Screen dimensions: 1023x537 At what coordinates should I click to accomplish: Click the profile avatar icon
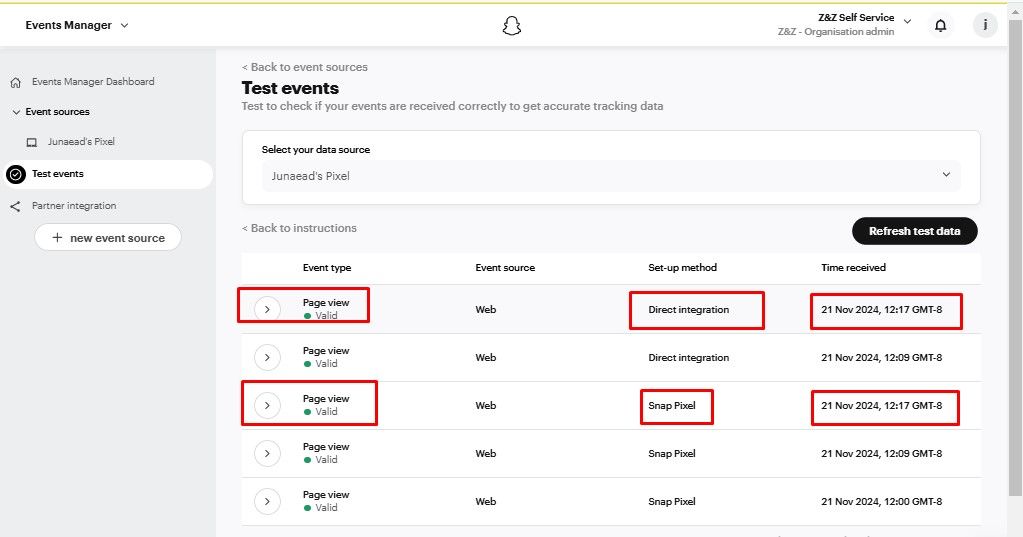coord(985,26)
